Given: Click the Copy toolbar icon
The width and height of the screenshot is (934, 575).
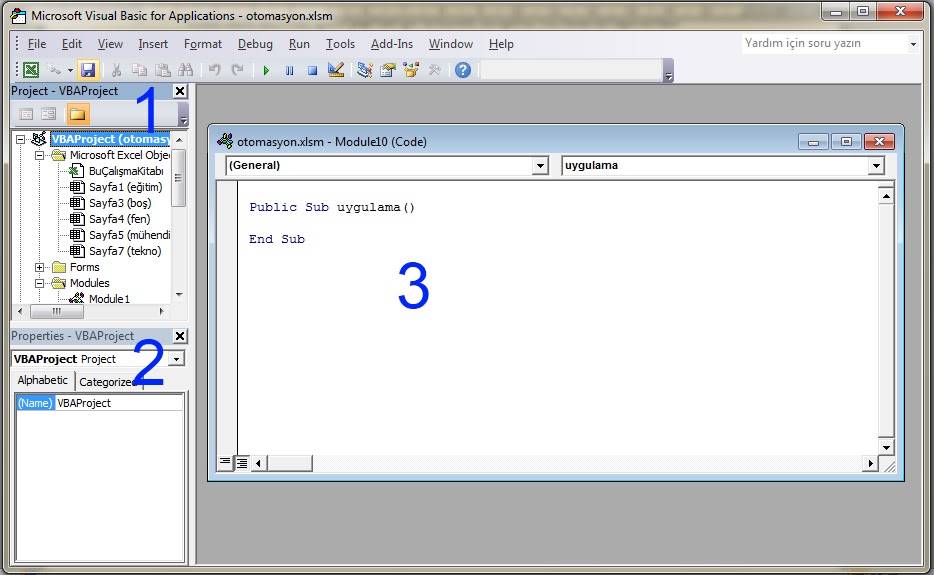Looking at the screenshot, I should (139, 70).
